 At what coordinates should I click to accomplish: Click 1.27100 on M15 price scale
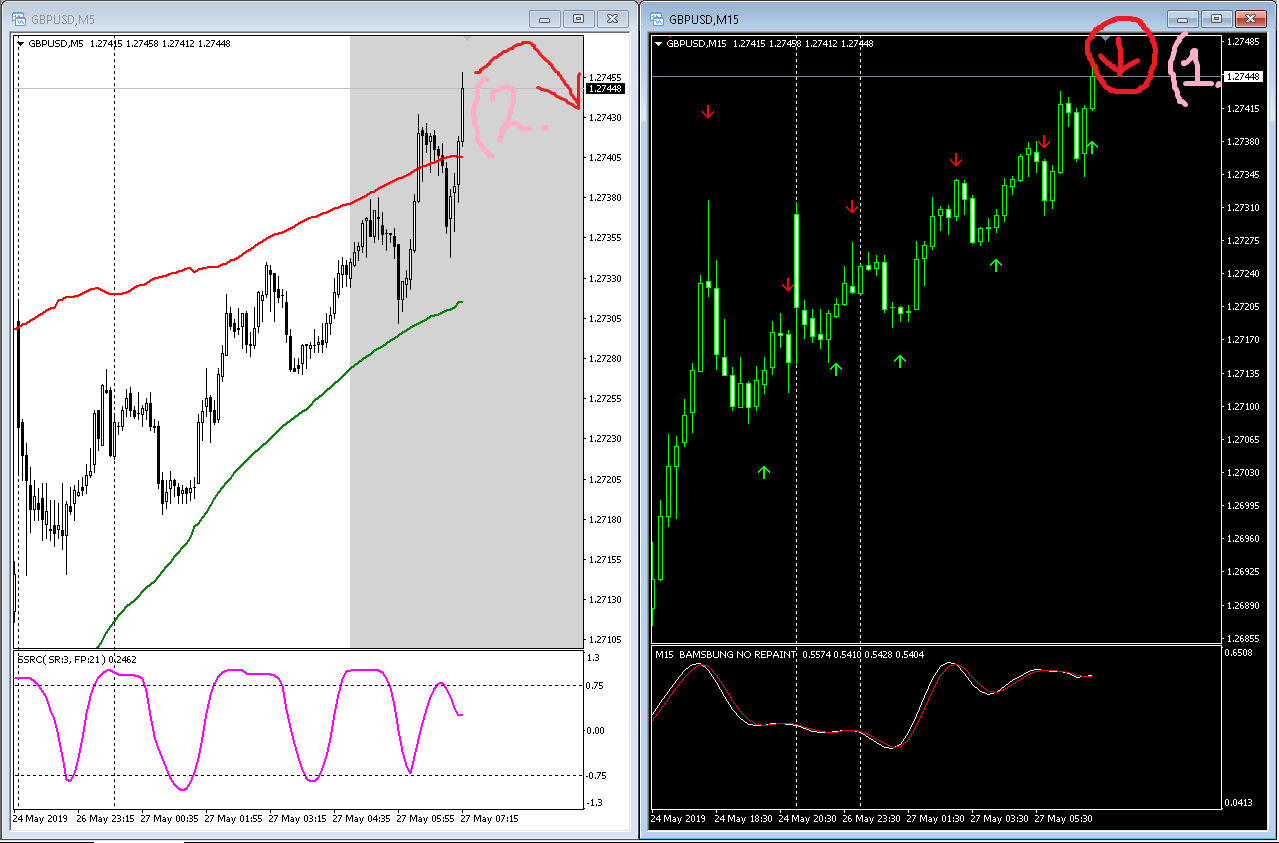pos(1245,406)
